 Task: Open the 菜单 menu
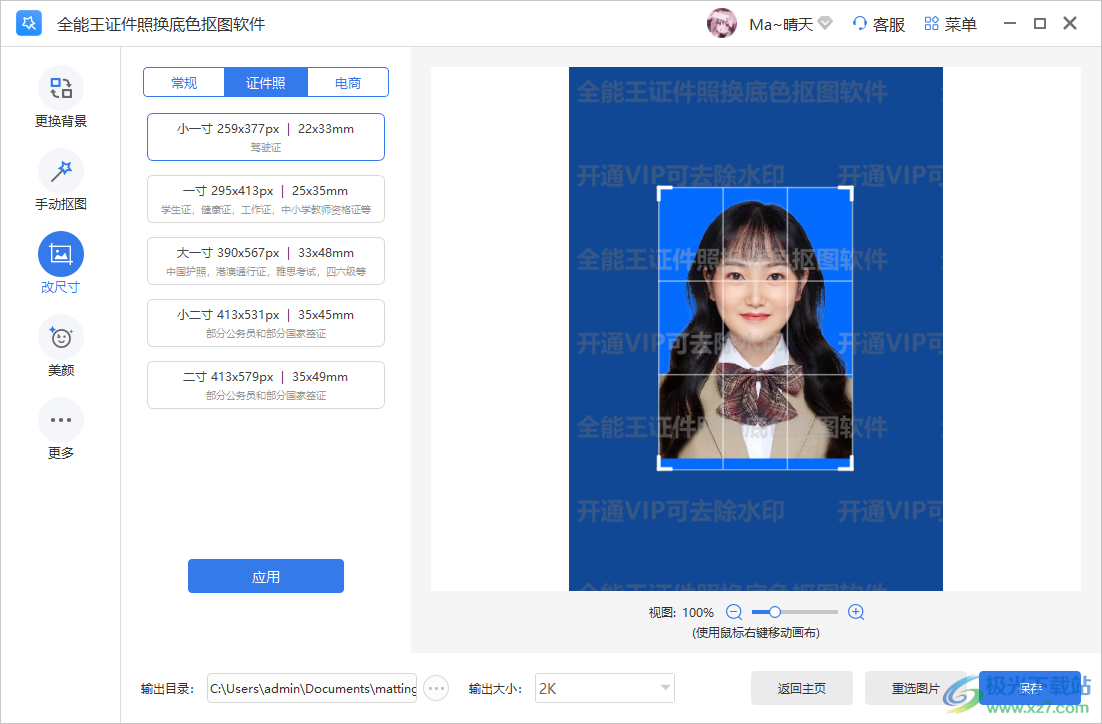pyautogui.click(x=950, y=24)
